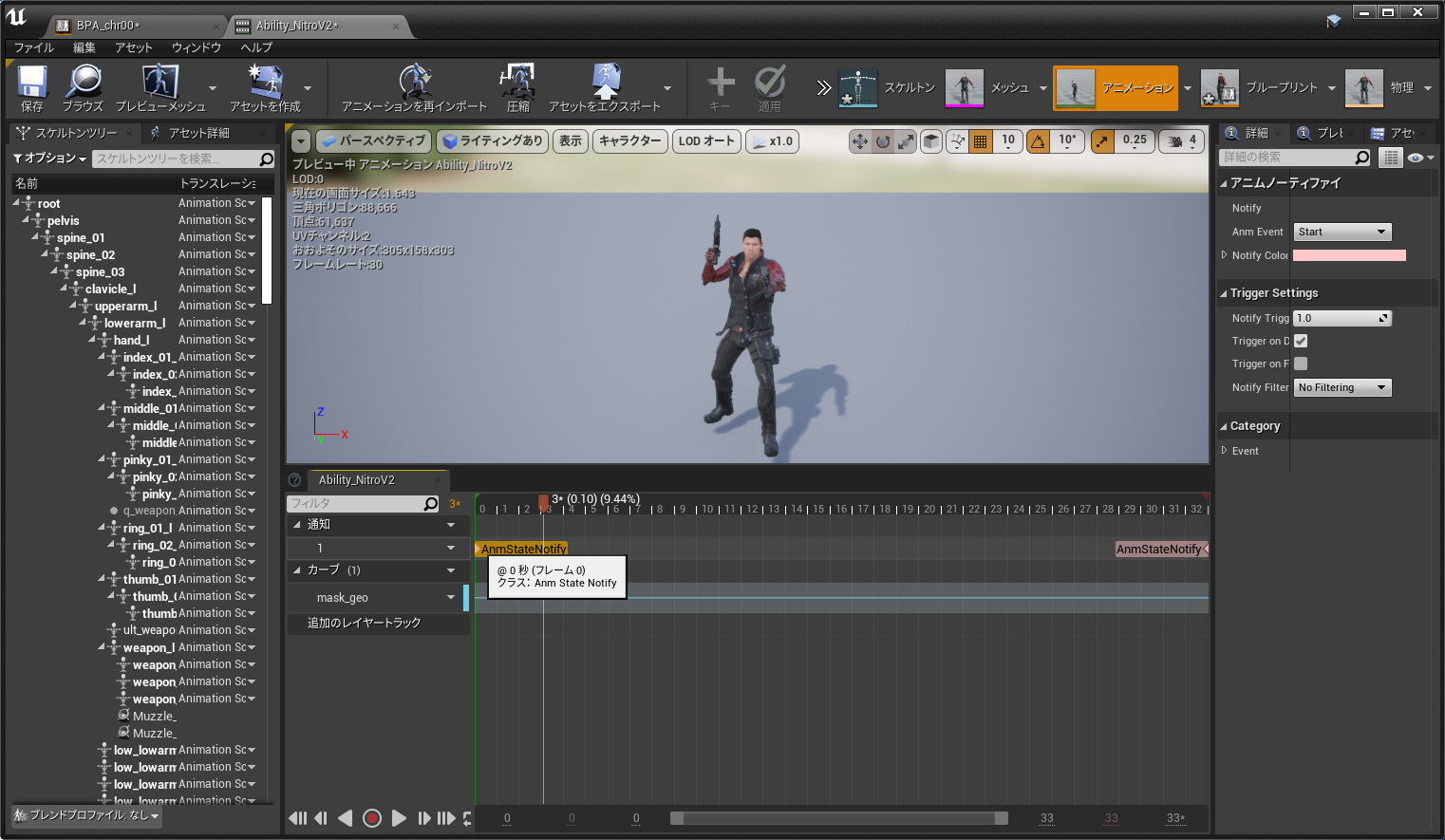Toggle rotation snapping in viewport

[1039, 141]
